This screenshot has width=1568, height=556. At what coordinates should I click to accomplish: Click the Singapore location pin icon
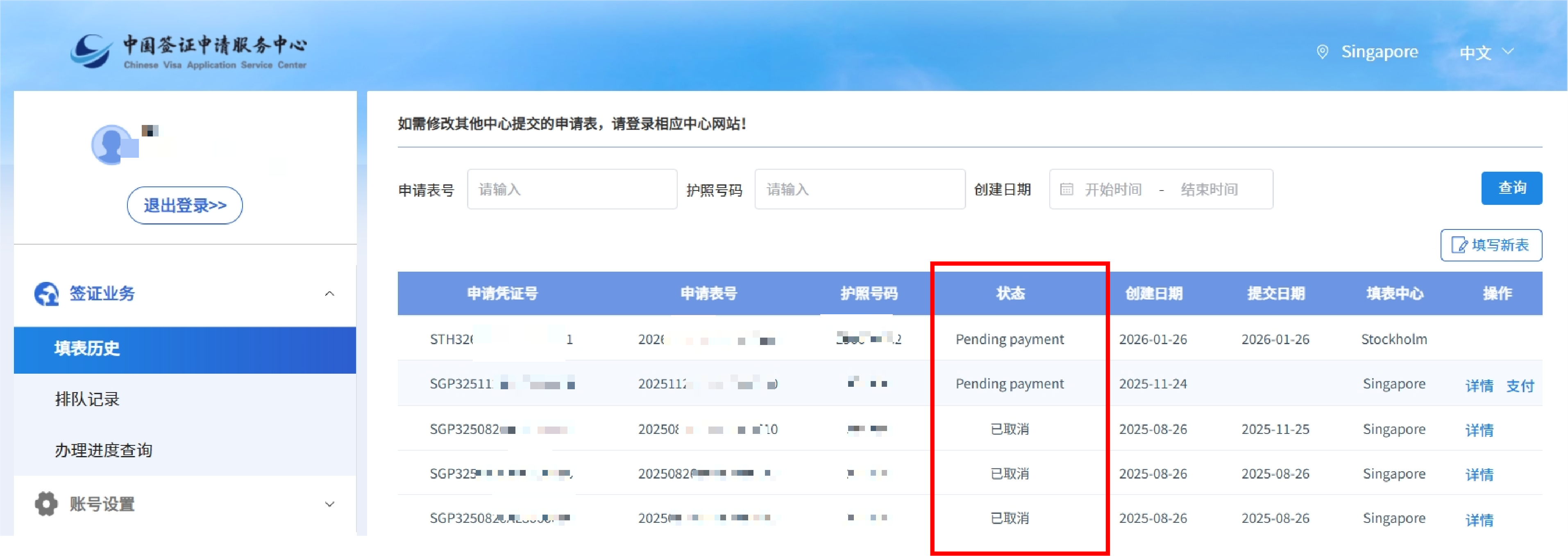tap(1322, 52)
